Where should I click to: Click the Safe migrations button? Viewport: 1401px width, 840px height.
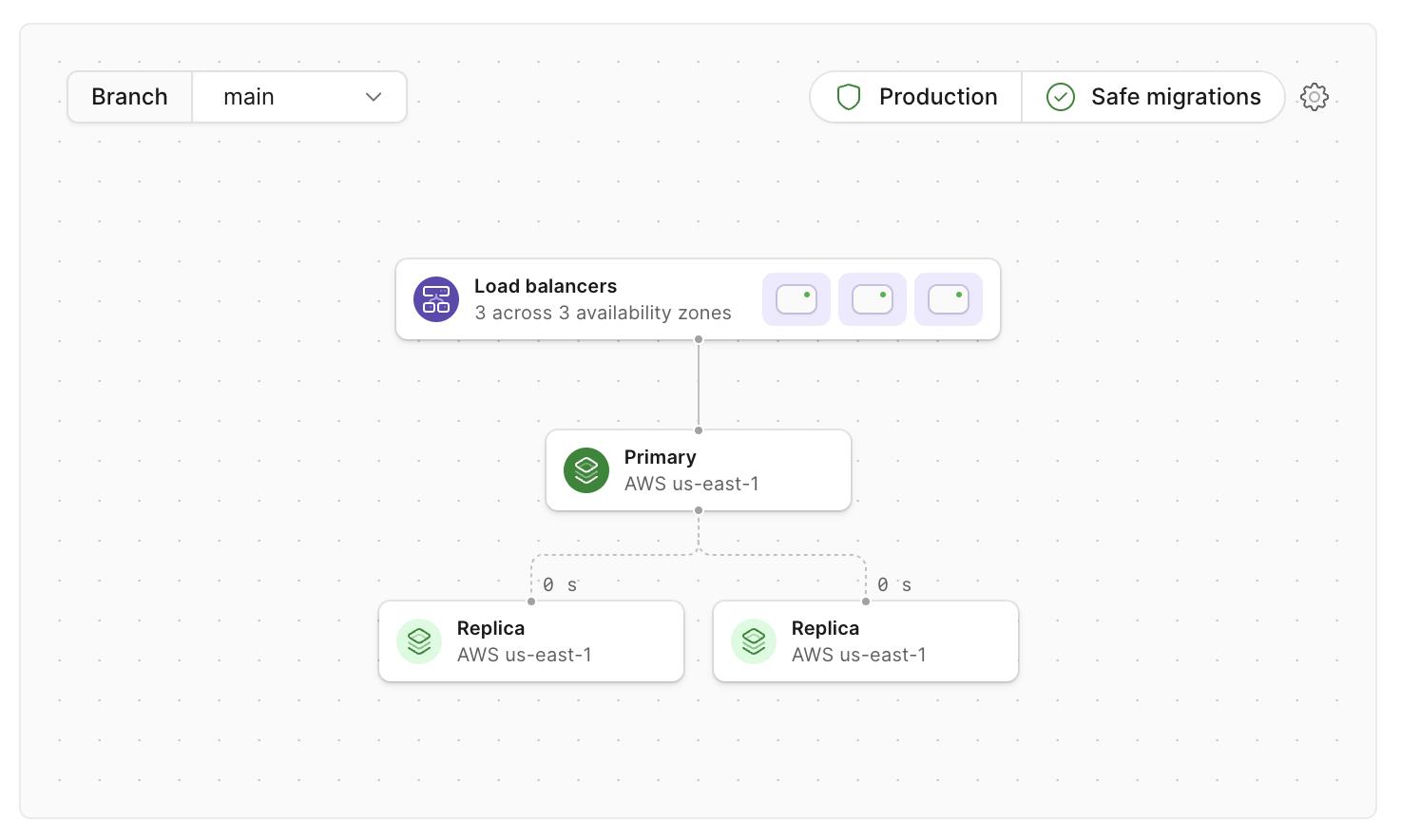1153,97
